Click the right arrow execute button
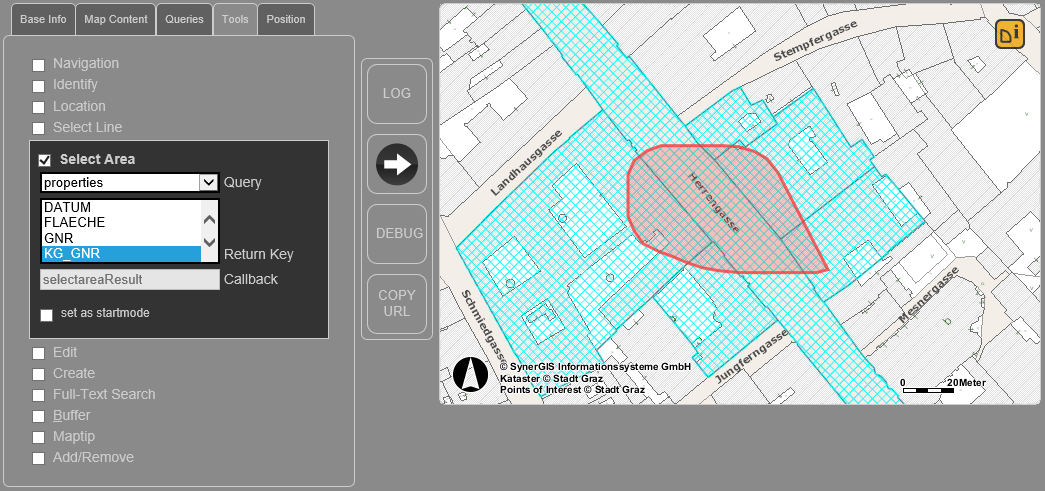The image size is (1045, 491). click(x=397, y=165)
